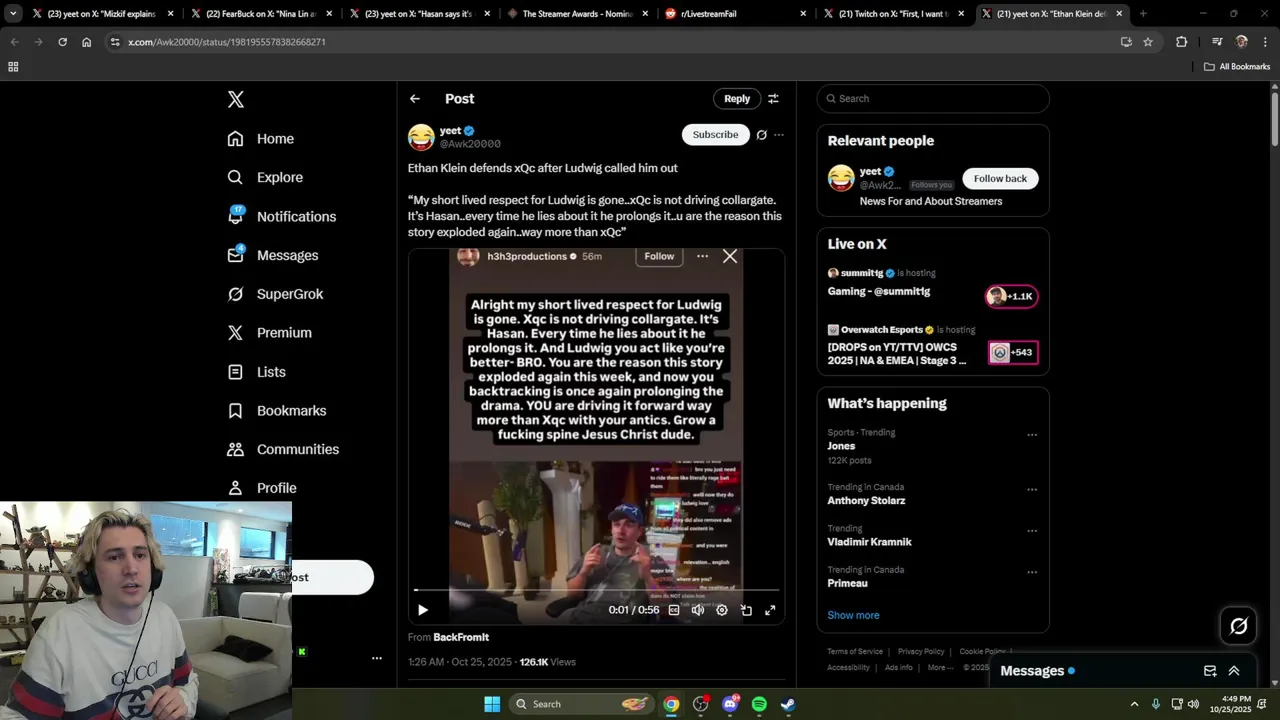Click Follow back for yeet
1280x720 pixels.
[x=1000, y=179]
